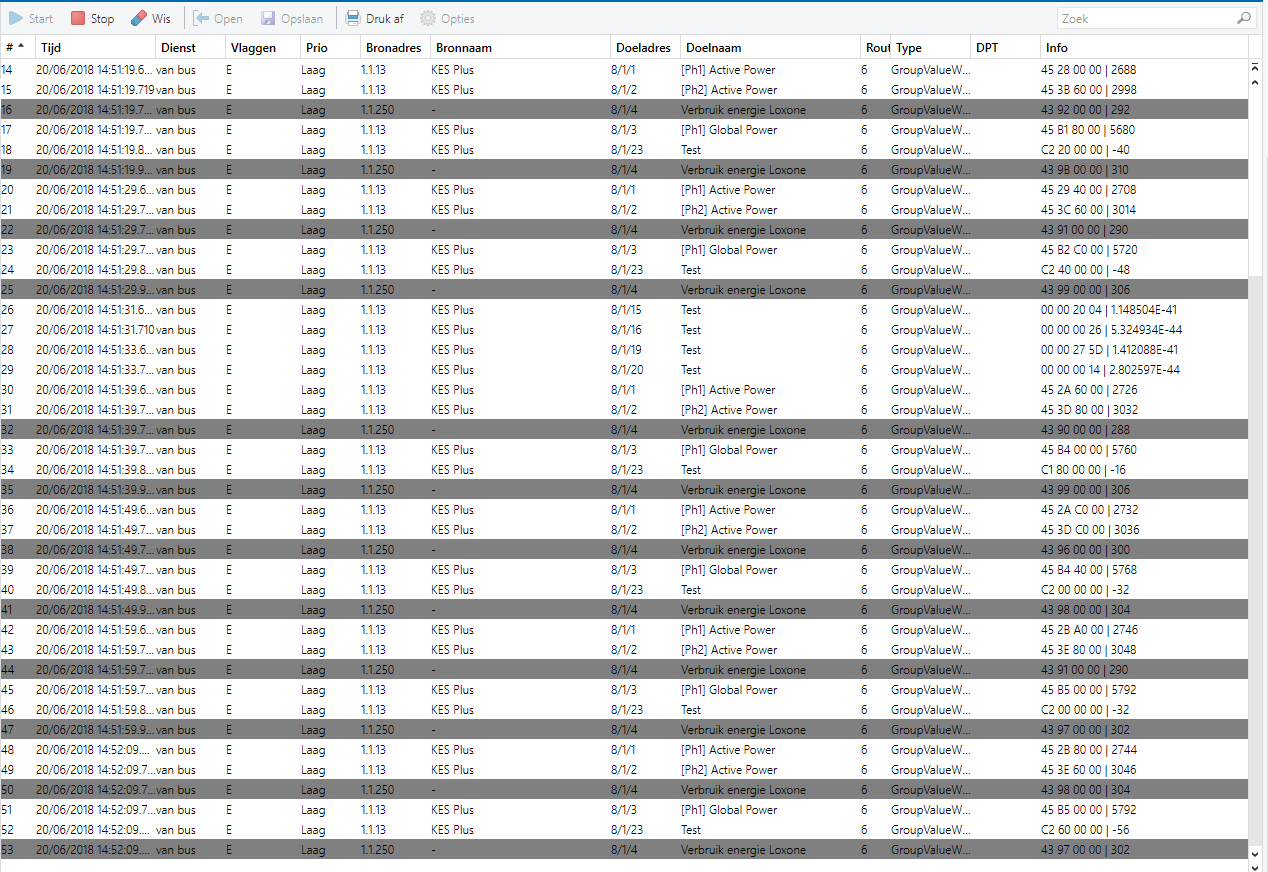Select the Info value 'C2 60 00 00 | -56'
Image resolution: width=1268 pixels, height=872 pixels.
[x=1085, y=830]
